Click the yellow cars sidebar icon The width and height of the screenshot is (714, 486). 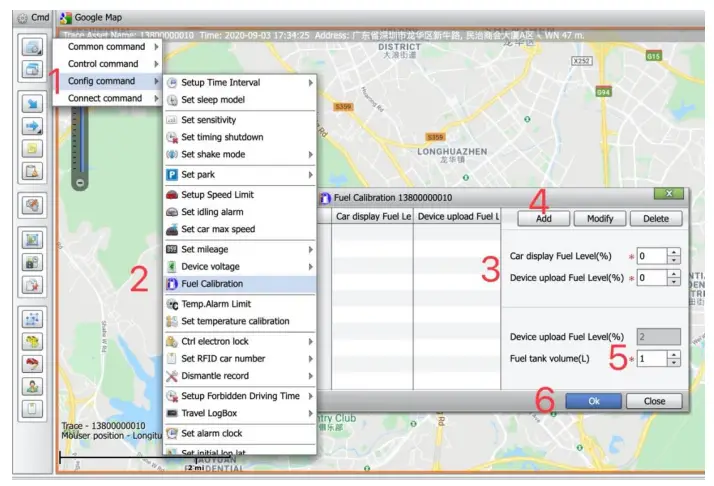pos(32,341)
